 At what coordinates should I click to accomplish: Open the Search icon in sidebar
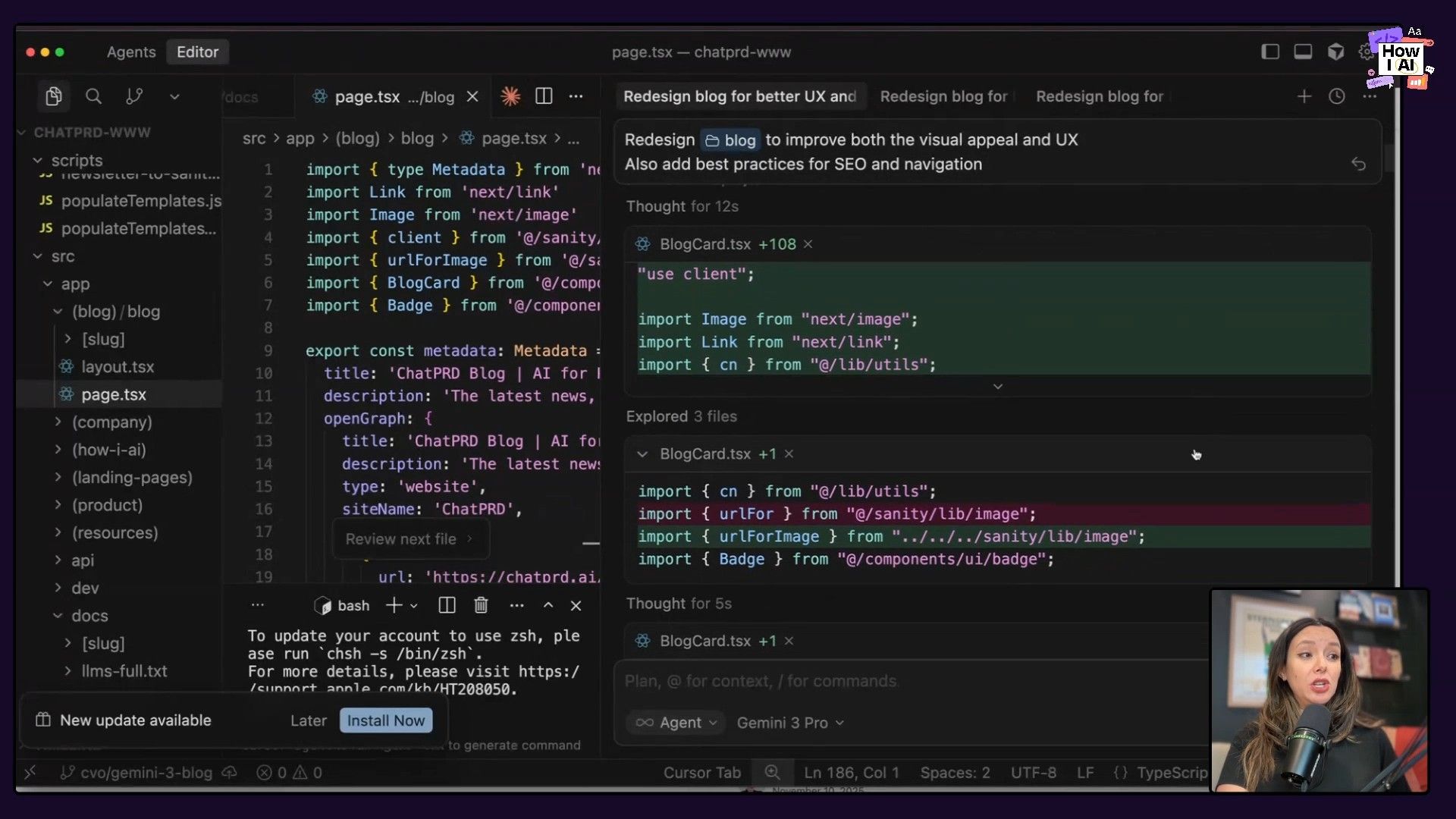[93, 96]
